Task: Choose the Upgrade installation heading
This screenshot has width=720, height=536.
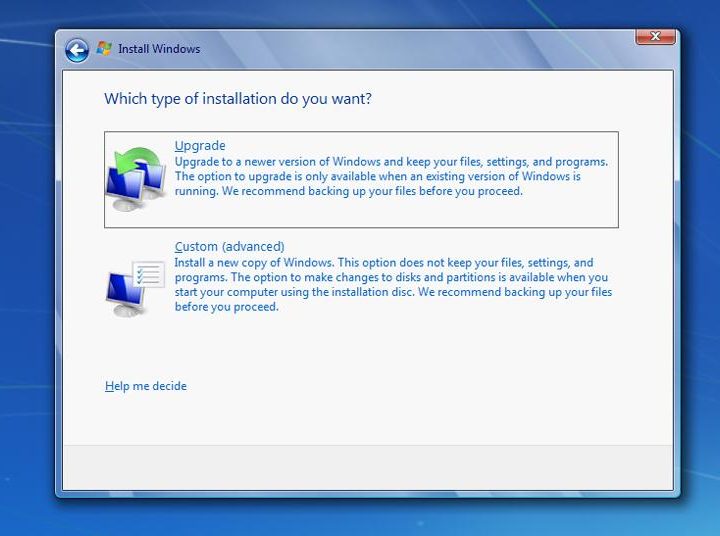Action: (200, 146)
